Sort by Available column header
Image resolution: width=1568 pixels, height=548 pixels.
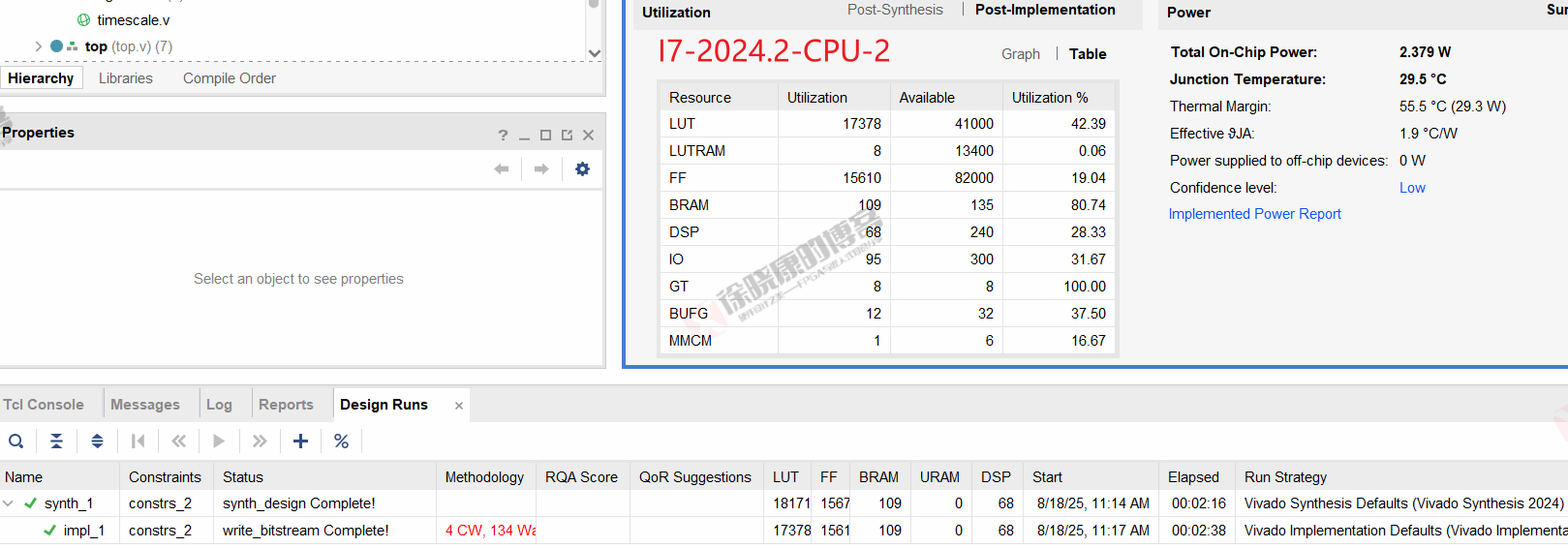pyautogui.click(x=945, y=97)
